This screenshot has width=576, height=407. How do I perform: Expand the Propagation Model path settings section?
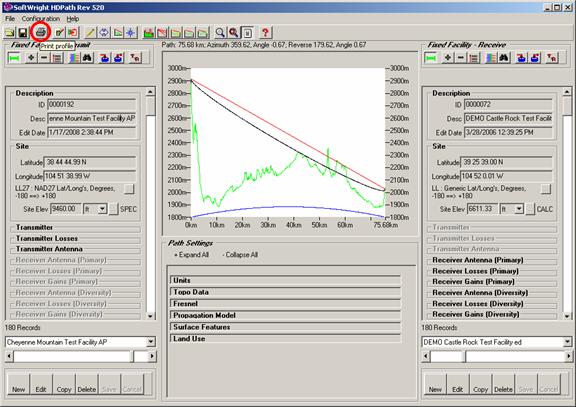285,316
